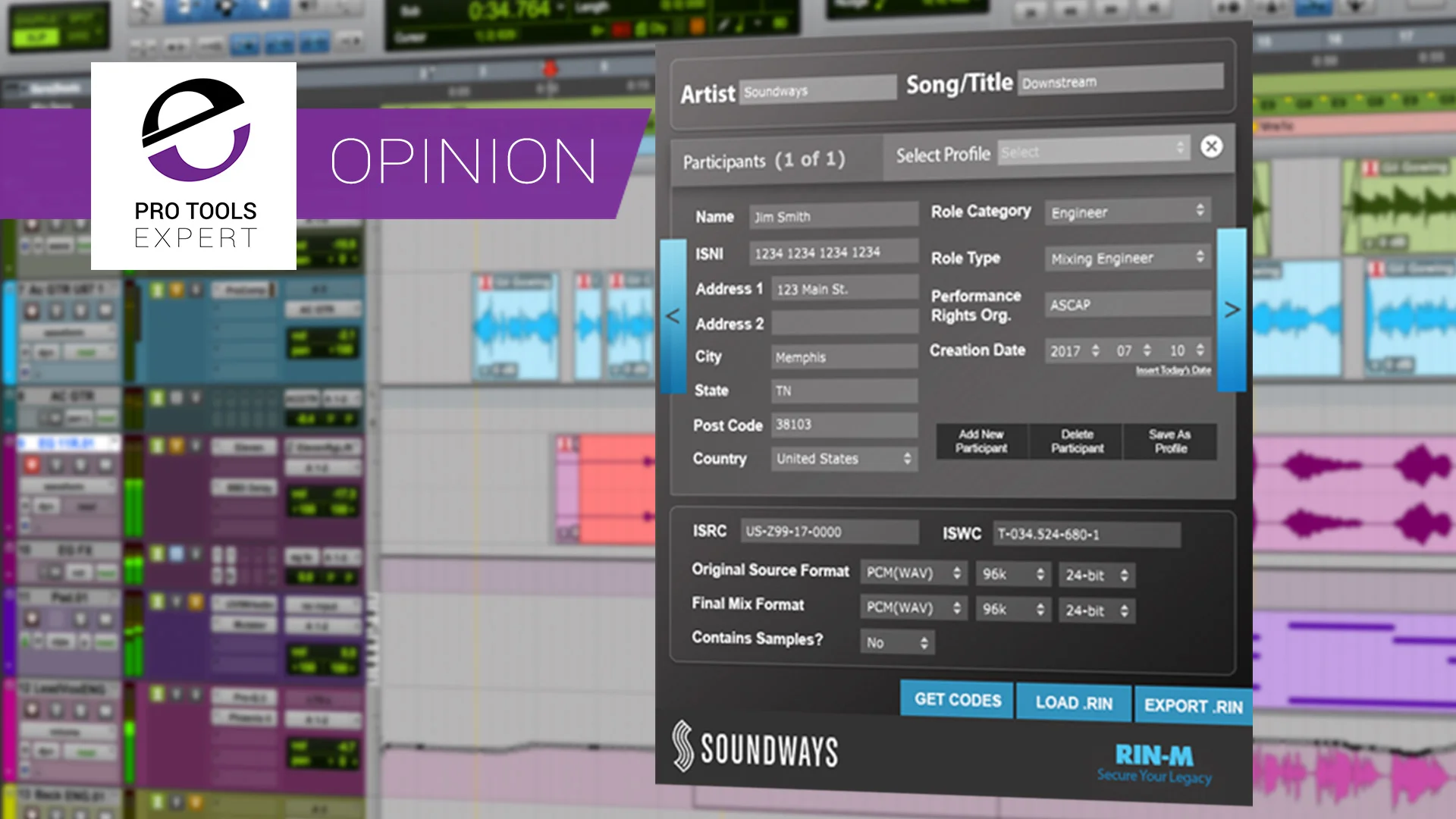The height and width of the screenshot is (819, 1456).
Task: Open the Country dropdown showing United States
Action: click(x=844, y=459)
